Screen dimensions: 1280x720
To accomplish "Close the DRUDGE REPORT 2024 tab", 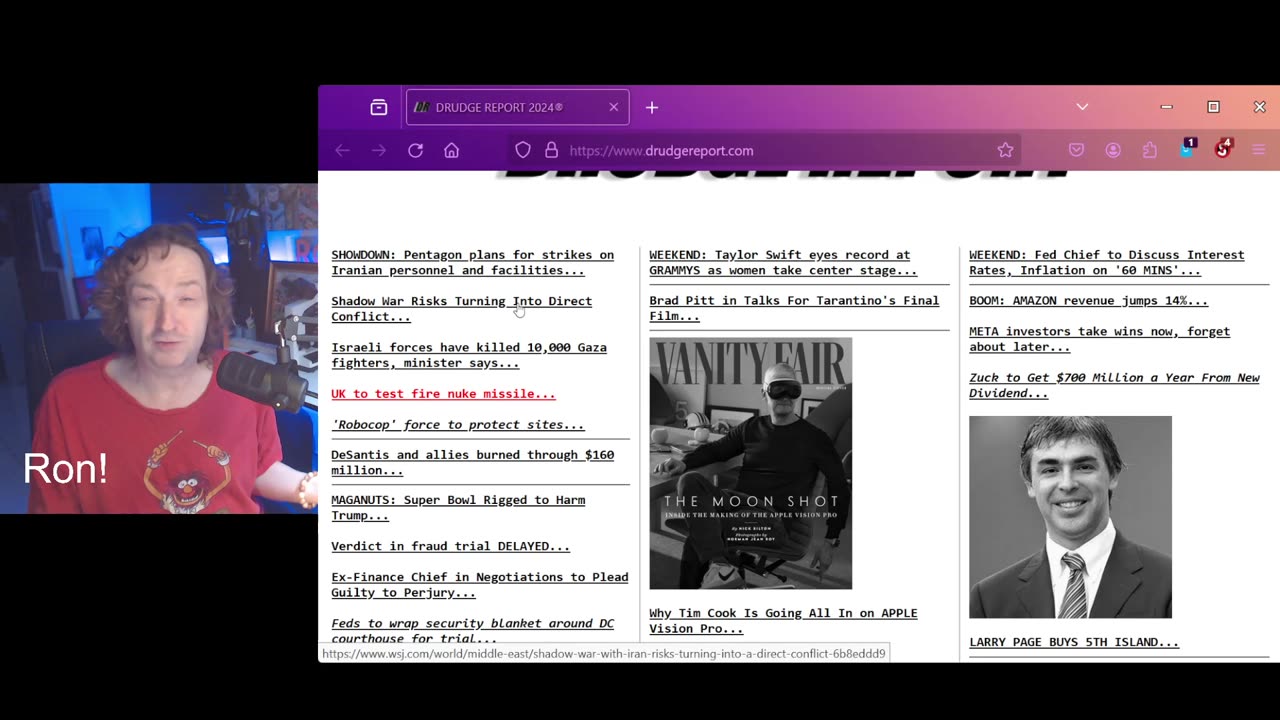I will (x=613, y=107).
